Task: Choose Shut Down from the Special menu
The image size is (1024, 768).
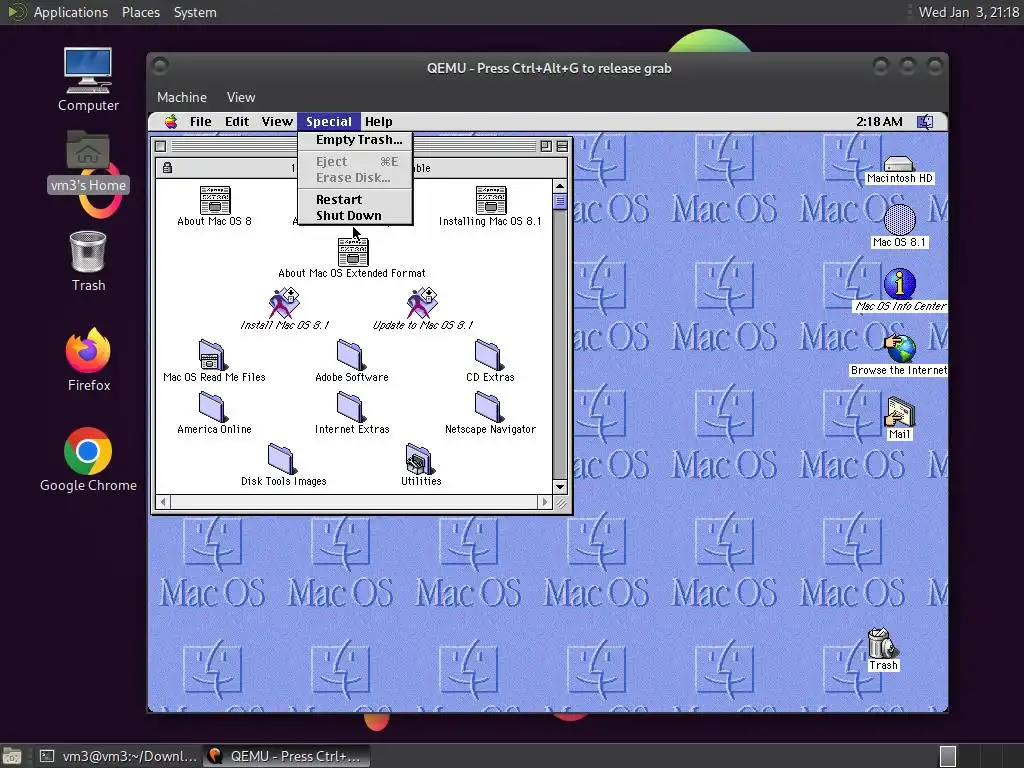Action: point(355,216)
